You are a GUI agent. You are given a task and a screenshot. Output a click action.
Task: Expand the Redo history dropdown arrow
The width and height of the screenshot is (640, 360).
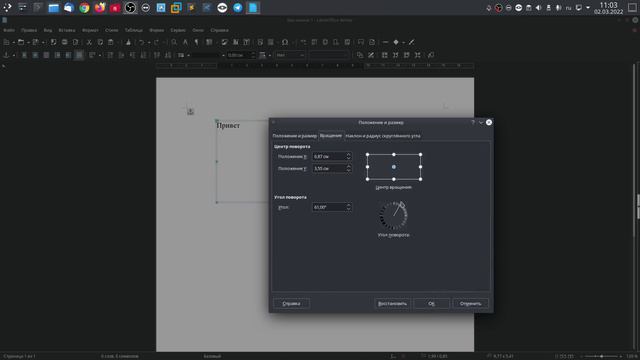pyautogui.click(x=164, y=42)
